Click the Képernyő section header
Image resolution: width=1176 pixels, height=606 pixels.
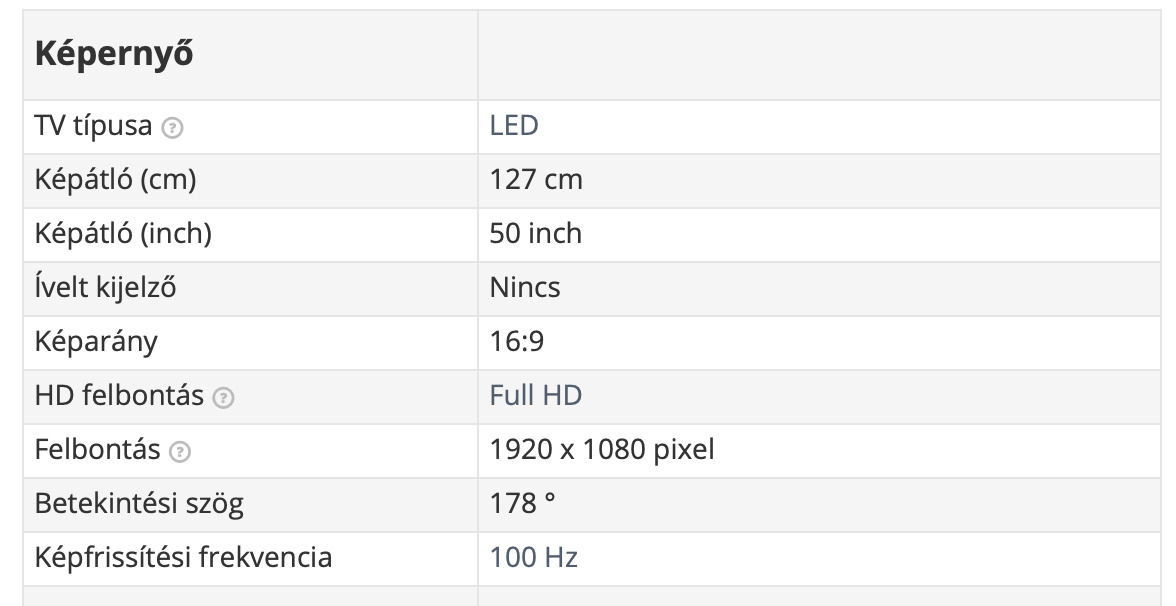114,55
